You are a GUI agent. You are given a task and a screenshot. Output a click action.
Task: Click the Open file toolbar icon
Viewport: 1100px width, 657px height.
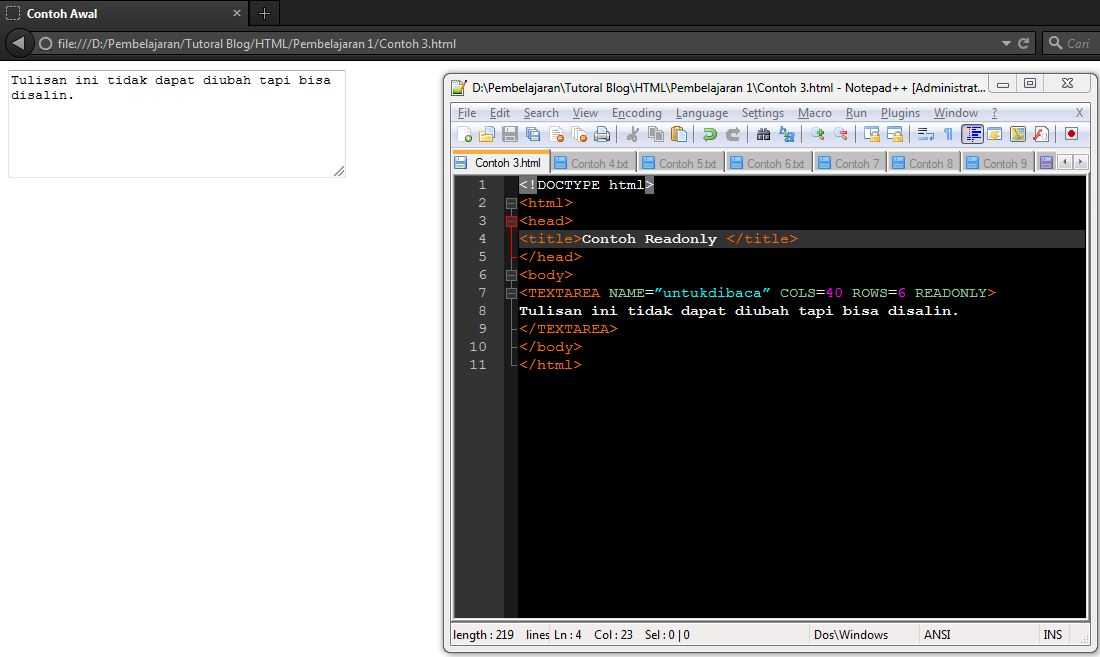click(x=487, y=135)
